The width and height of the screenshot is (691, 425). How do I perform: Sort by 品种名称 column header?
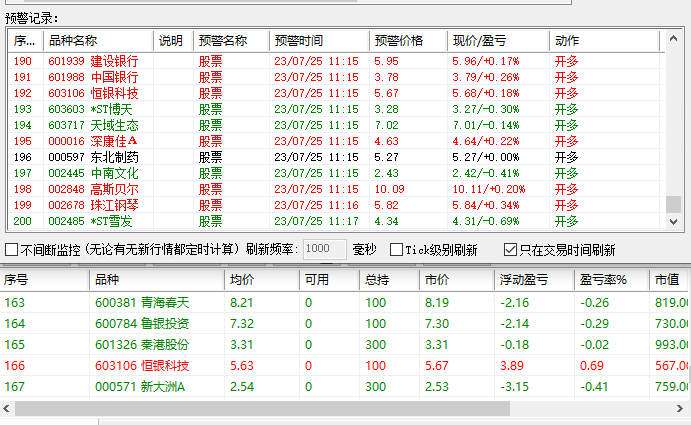[x=98, y=41]
